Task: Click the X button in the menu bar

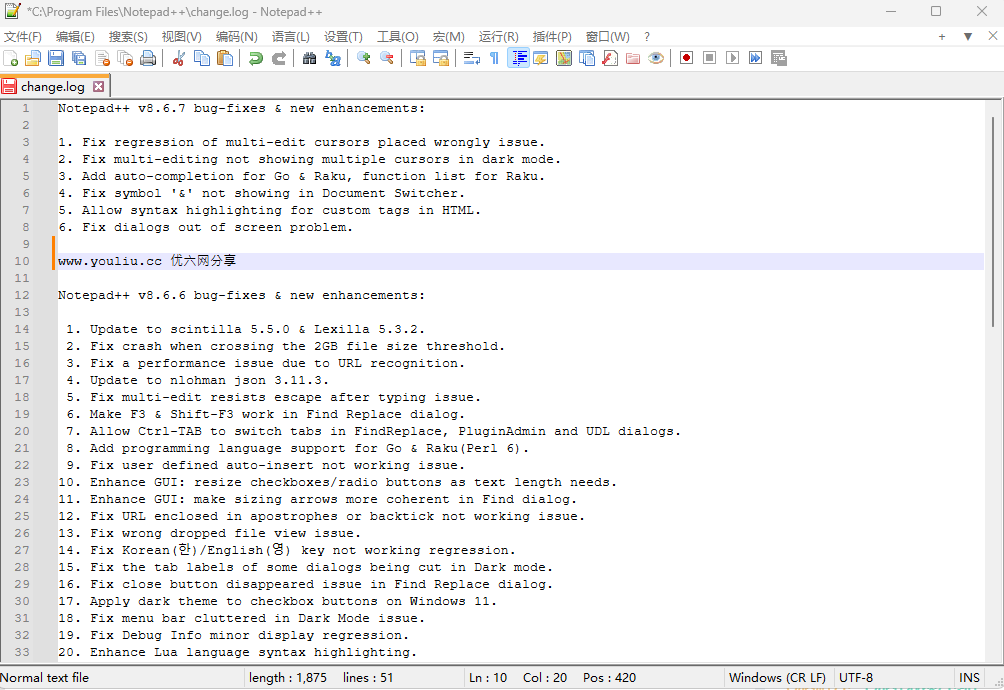Action: (x=992, y=36)
